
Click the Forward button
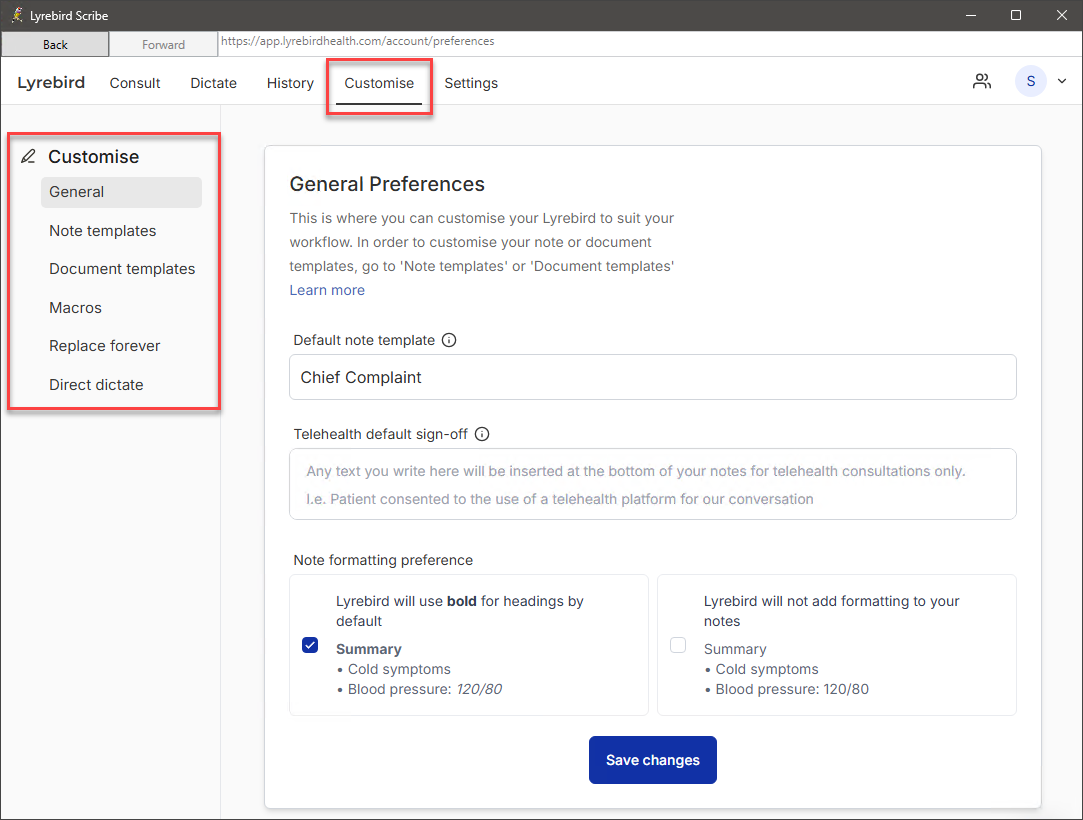[x=164, y=44]
